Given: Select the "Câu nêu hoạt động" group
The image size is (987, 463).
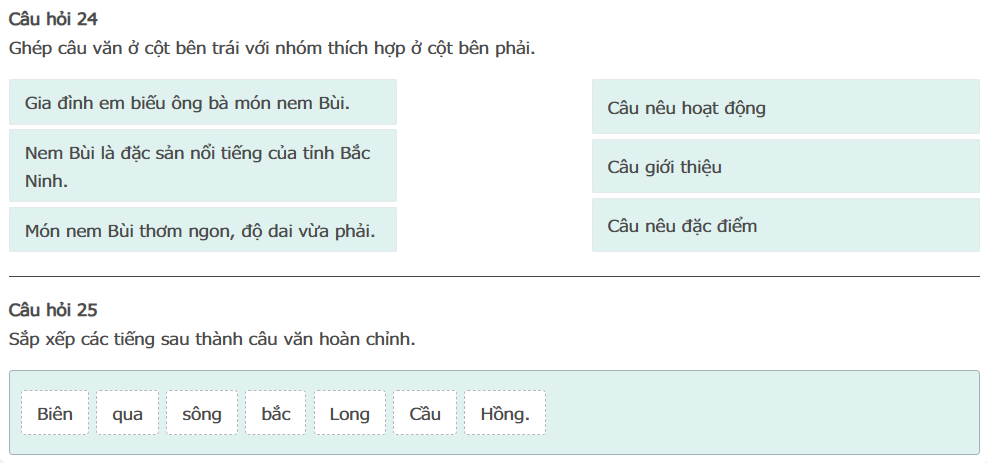Looking at the screenshot, I should [x=785, y=107].
